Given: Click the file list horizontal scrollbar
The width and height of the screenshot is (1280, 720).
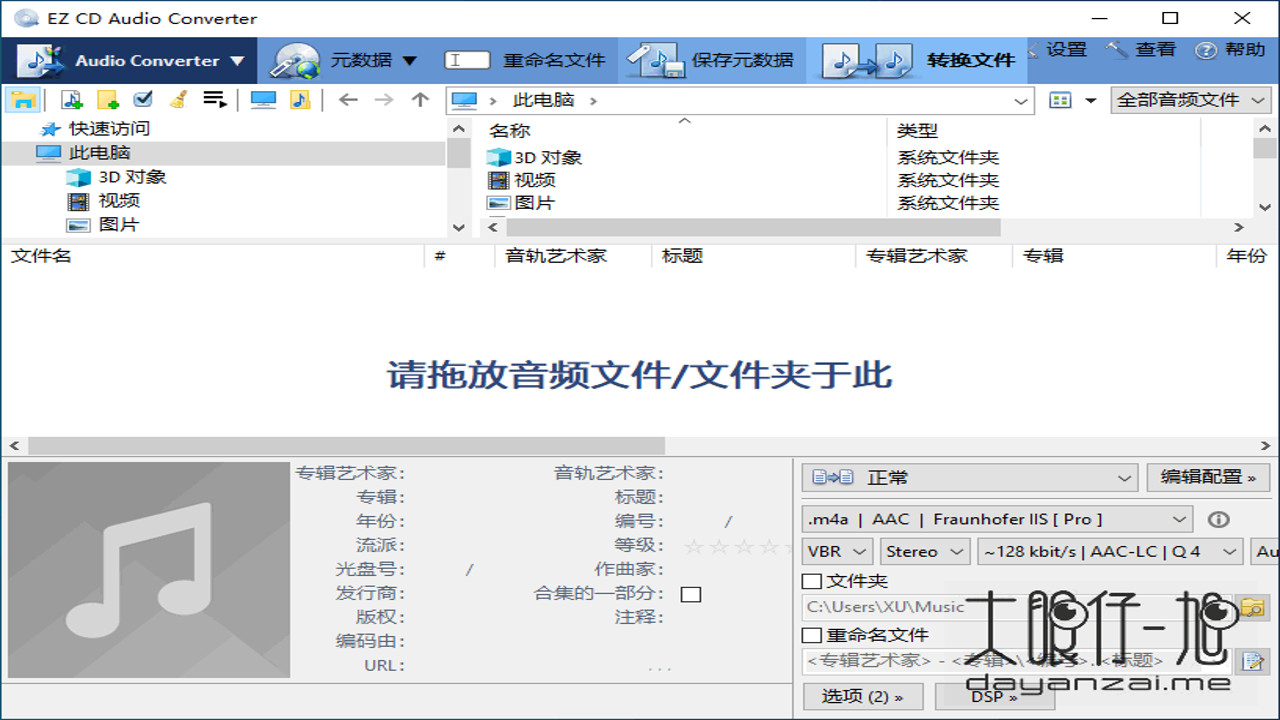Looking at the screenshot, I should click(x=346, y=446).
